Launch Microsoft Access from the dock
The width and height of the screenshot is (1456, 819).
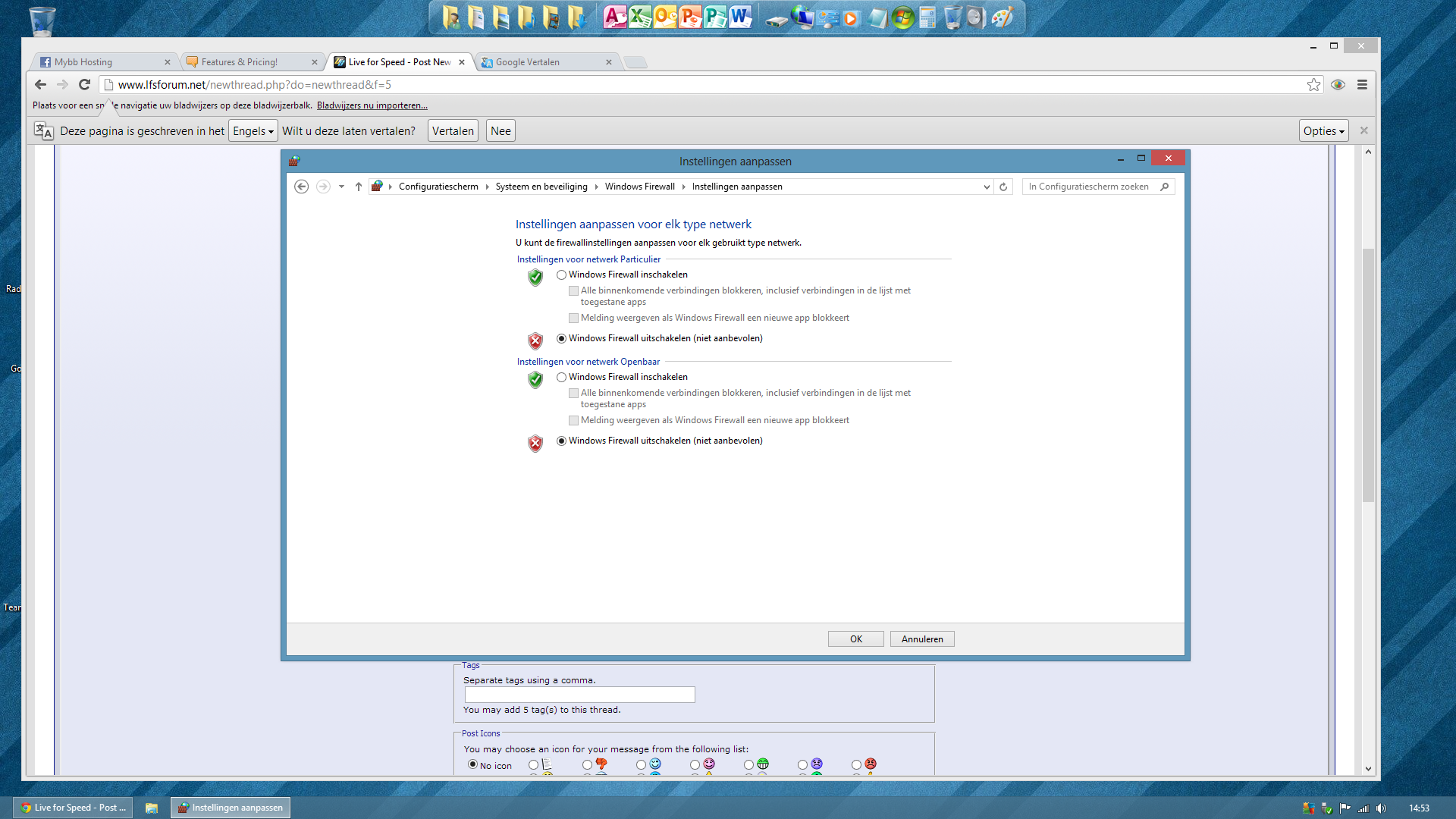pos(615,17)
